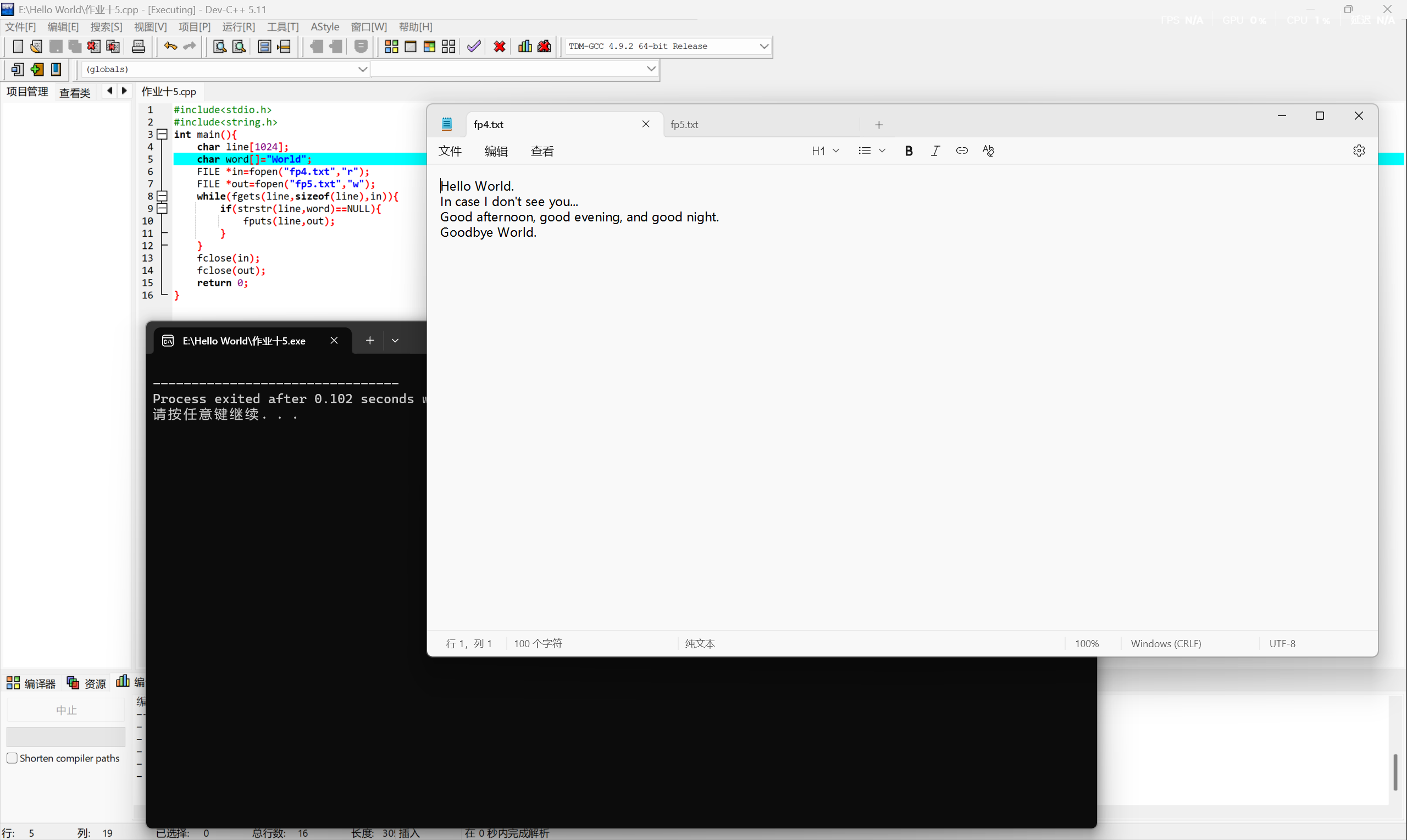
Task: Expand the (globals) scope dropdown
Action: pyautogui.click(x=362, y=69)
